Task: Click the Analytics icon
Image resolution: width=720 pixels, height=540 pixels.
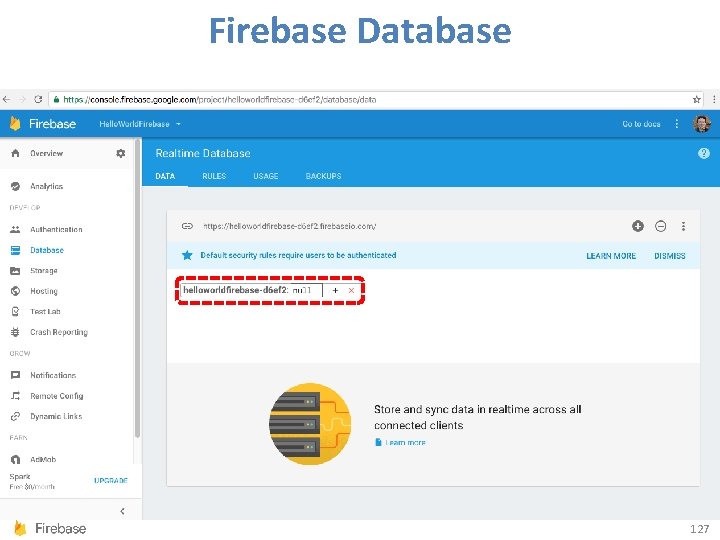Action: pos(15,186)
